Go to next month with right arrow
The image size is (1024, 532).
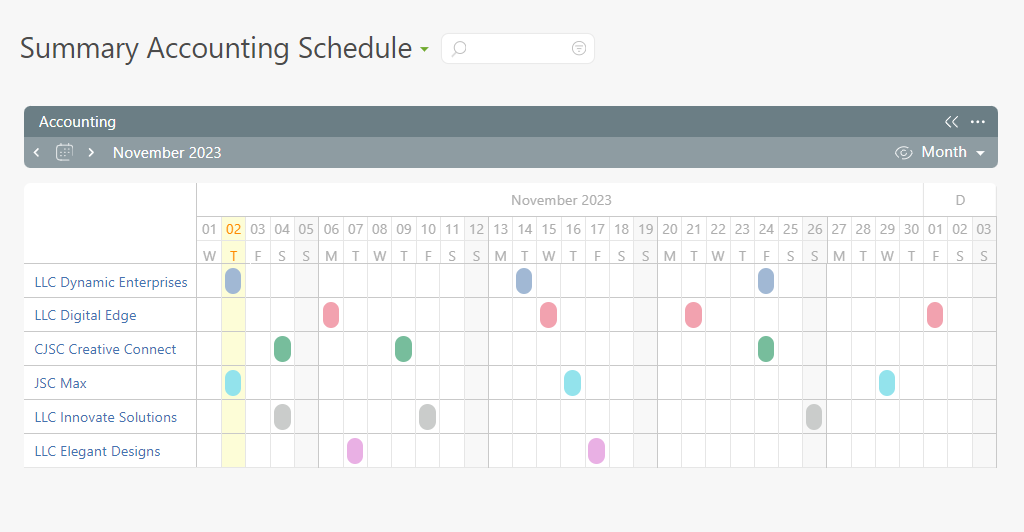(x=91, y=153)
